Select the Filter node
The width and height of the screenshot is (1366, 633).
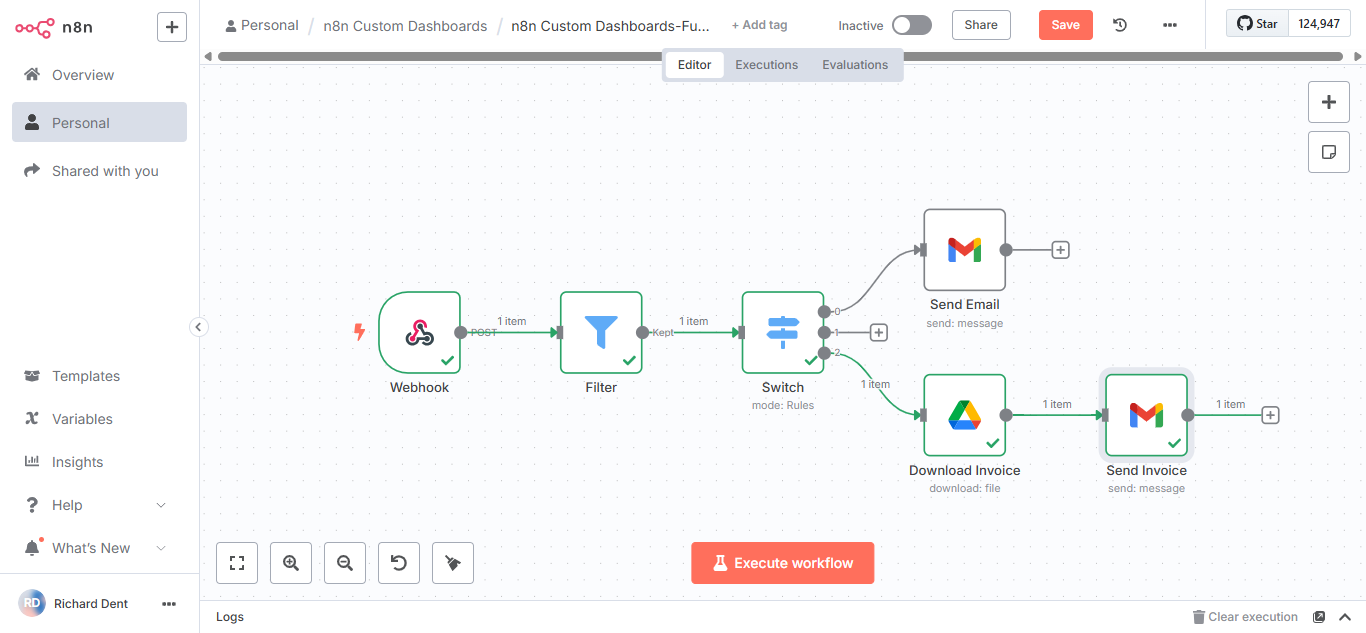[601, 332]
